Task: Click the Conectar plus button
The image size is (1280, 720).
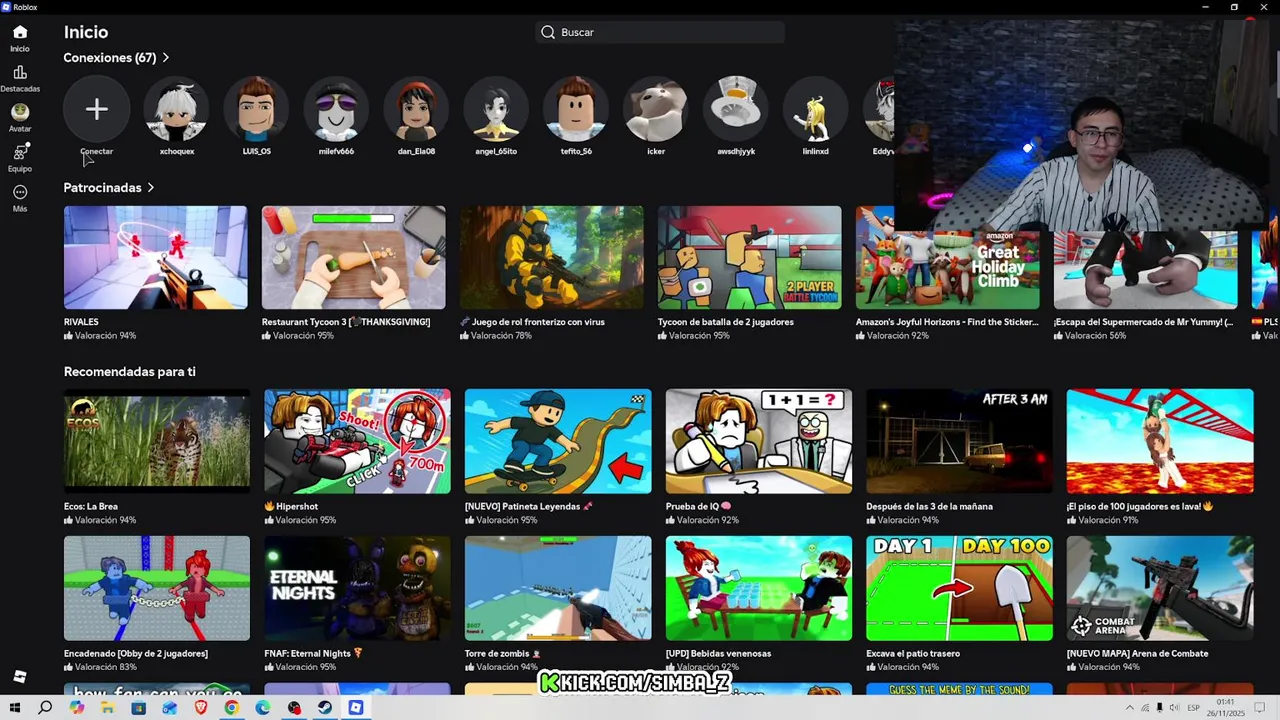Action: 97,109
